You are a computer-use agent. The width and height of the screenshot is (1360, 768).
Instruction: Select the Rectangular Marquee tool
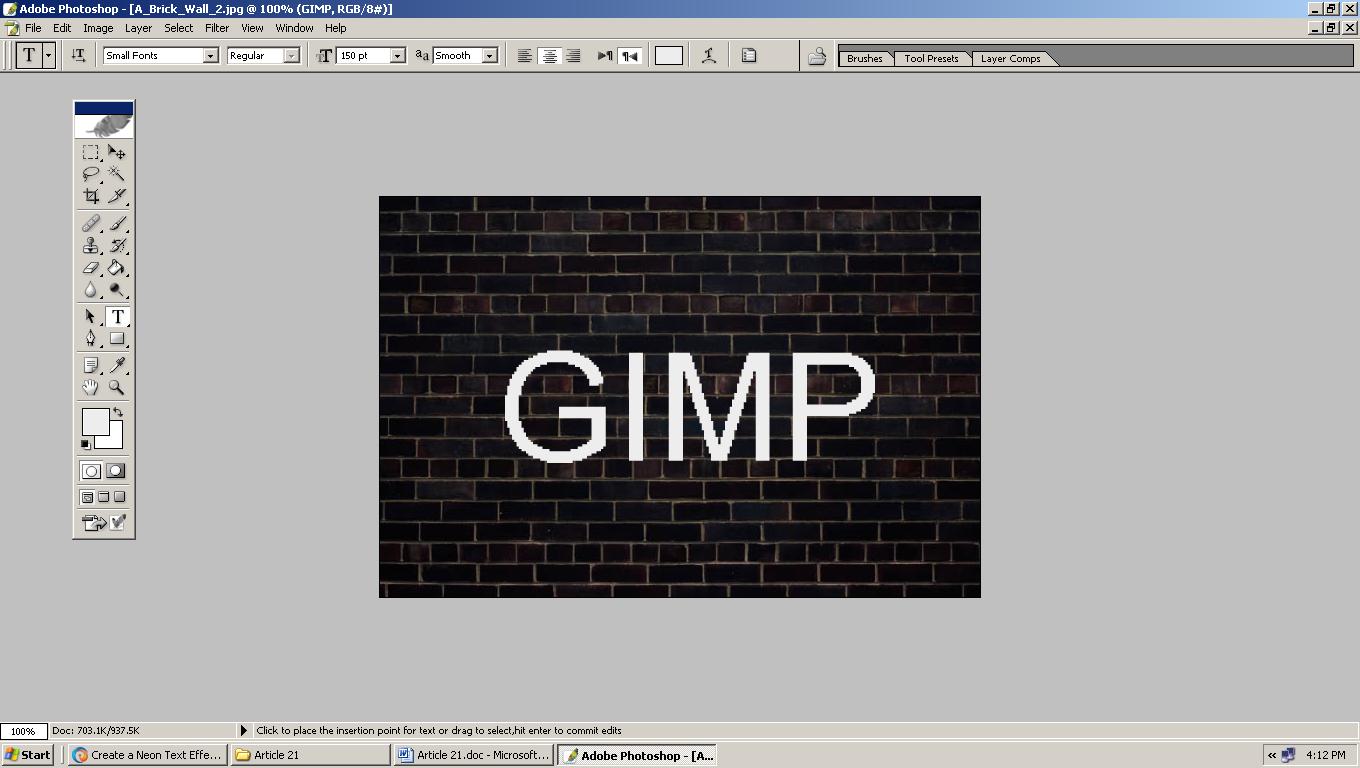[91, 152]
